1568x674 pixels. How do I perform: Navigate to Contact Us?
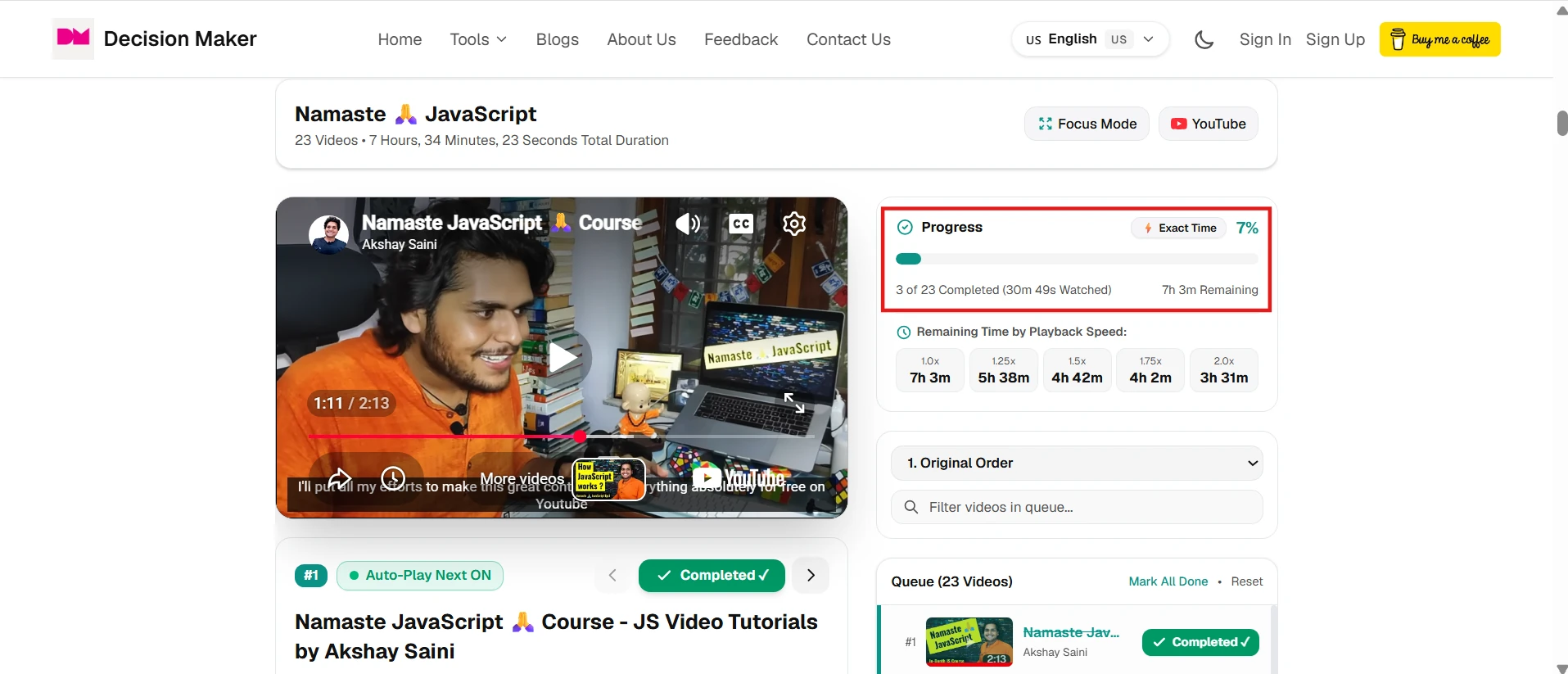[x=848, y=39]
